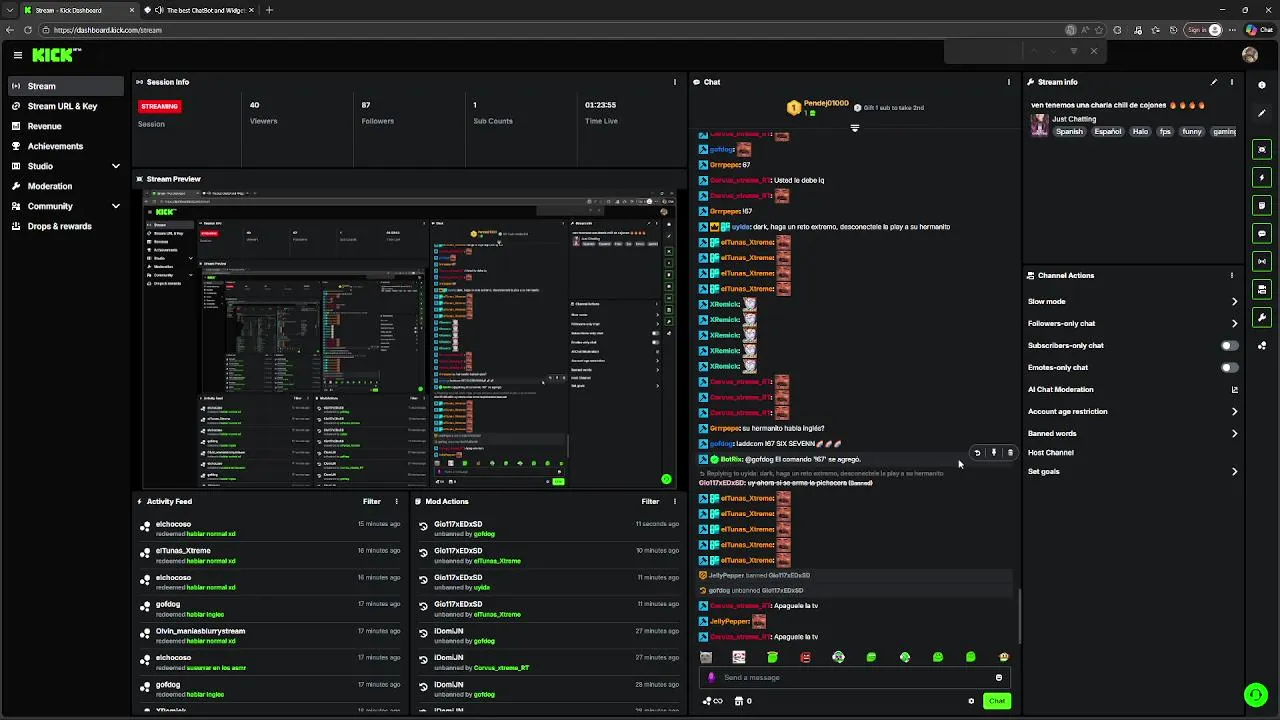
Task: Click the broadcast signal icon in right sidebar
Action: pyautogui.click(x=1262, y=261)
